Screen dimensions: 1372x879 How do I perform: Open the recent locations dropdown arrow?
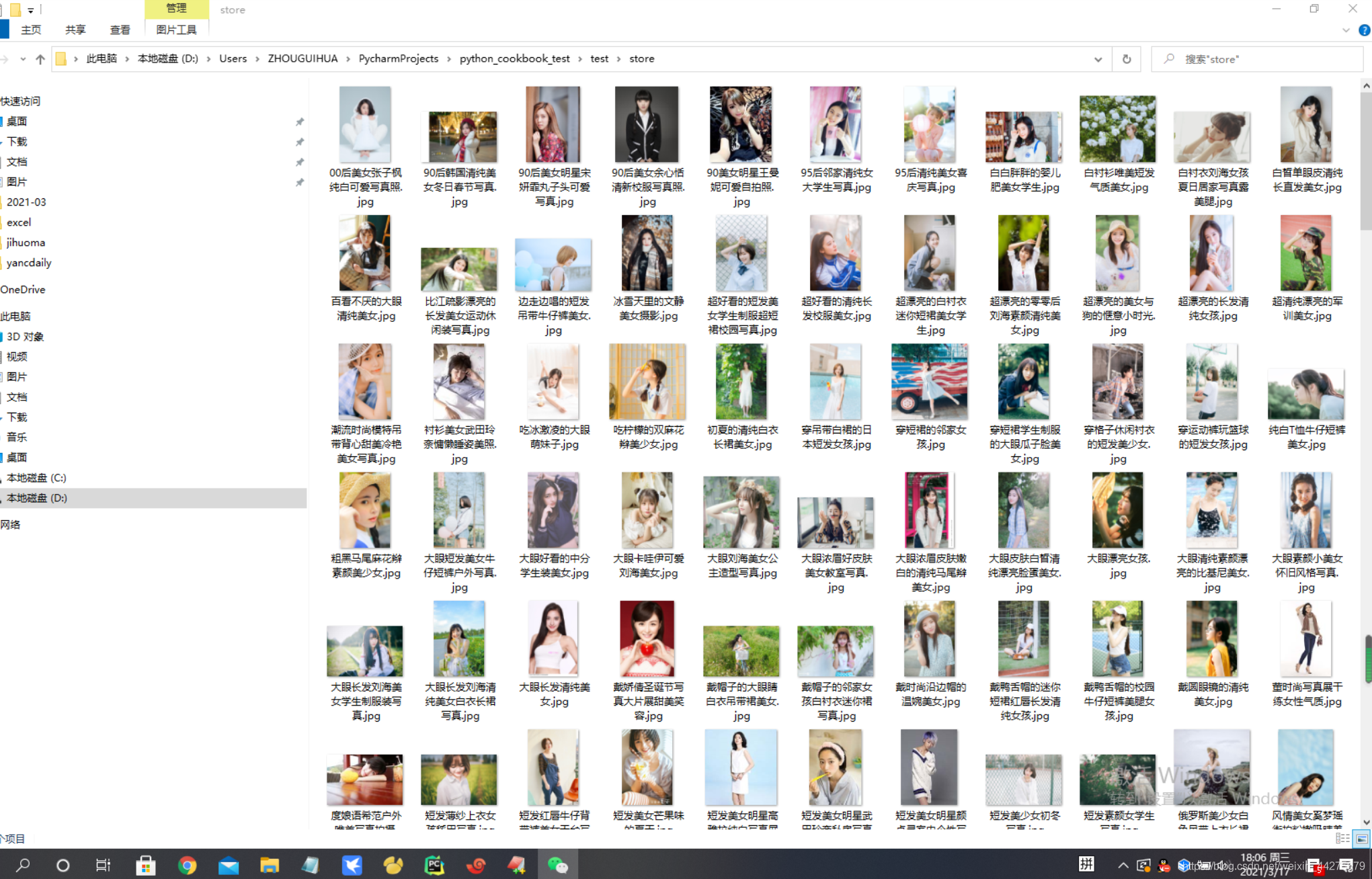pyautogui.click(x=23, y=59)
